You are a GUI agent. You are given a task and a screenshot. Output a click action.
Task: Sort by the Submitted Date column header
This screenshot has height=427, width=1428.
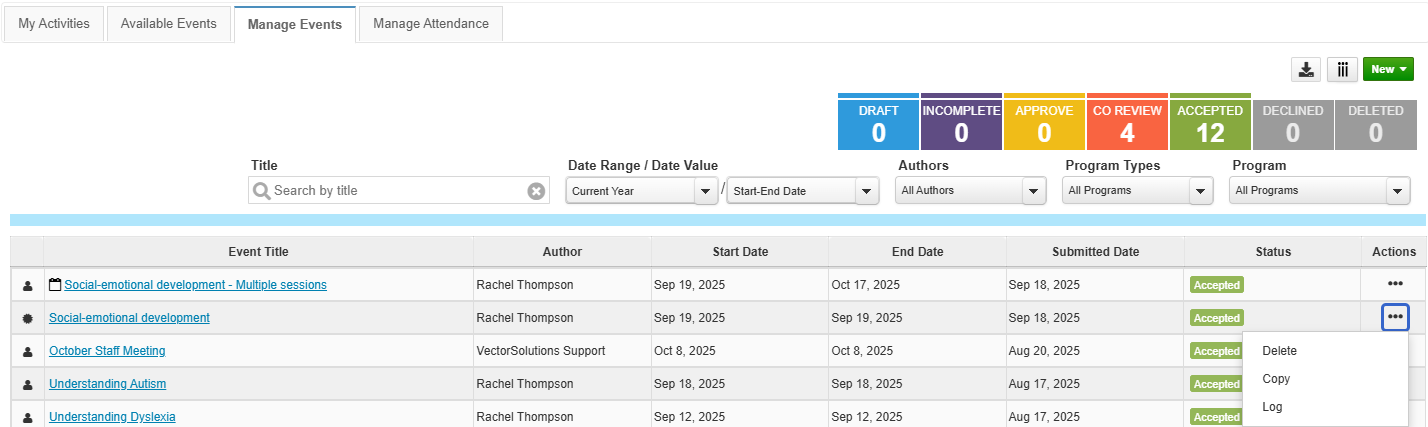(1095, 252)
